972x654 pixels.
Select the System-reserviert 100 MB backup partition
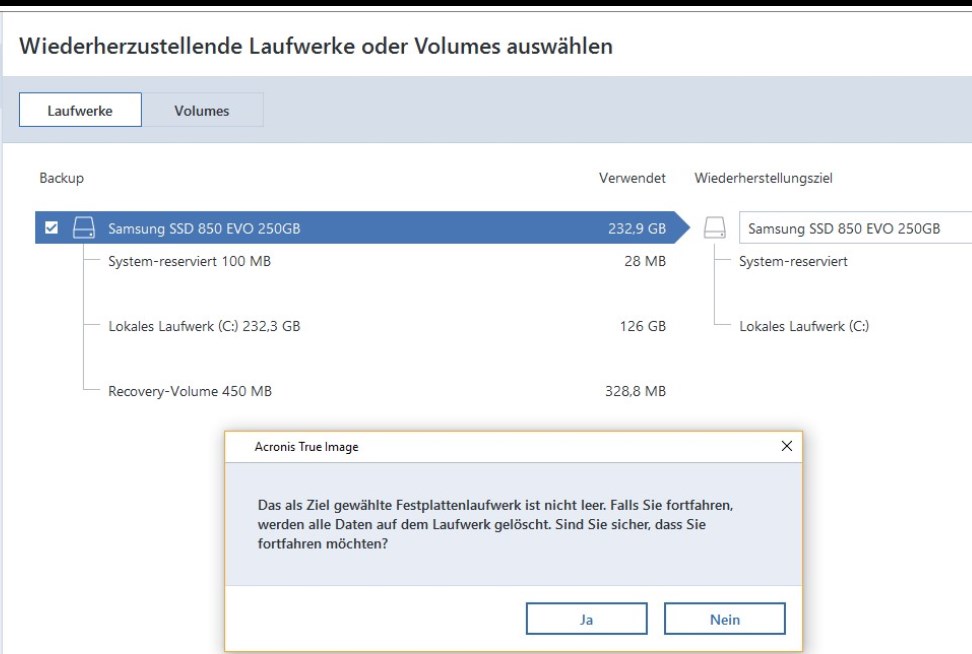(189, 262)
